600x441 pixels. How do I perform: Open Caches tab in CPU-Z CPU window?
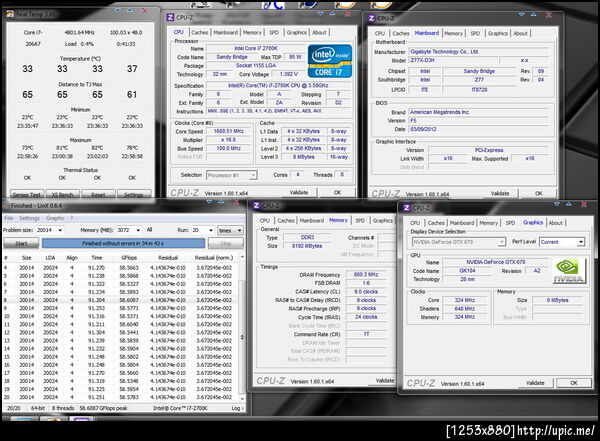tap(199, 33)
